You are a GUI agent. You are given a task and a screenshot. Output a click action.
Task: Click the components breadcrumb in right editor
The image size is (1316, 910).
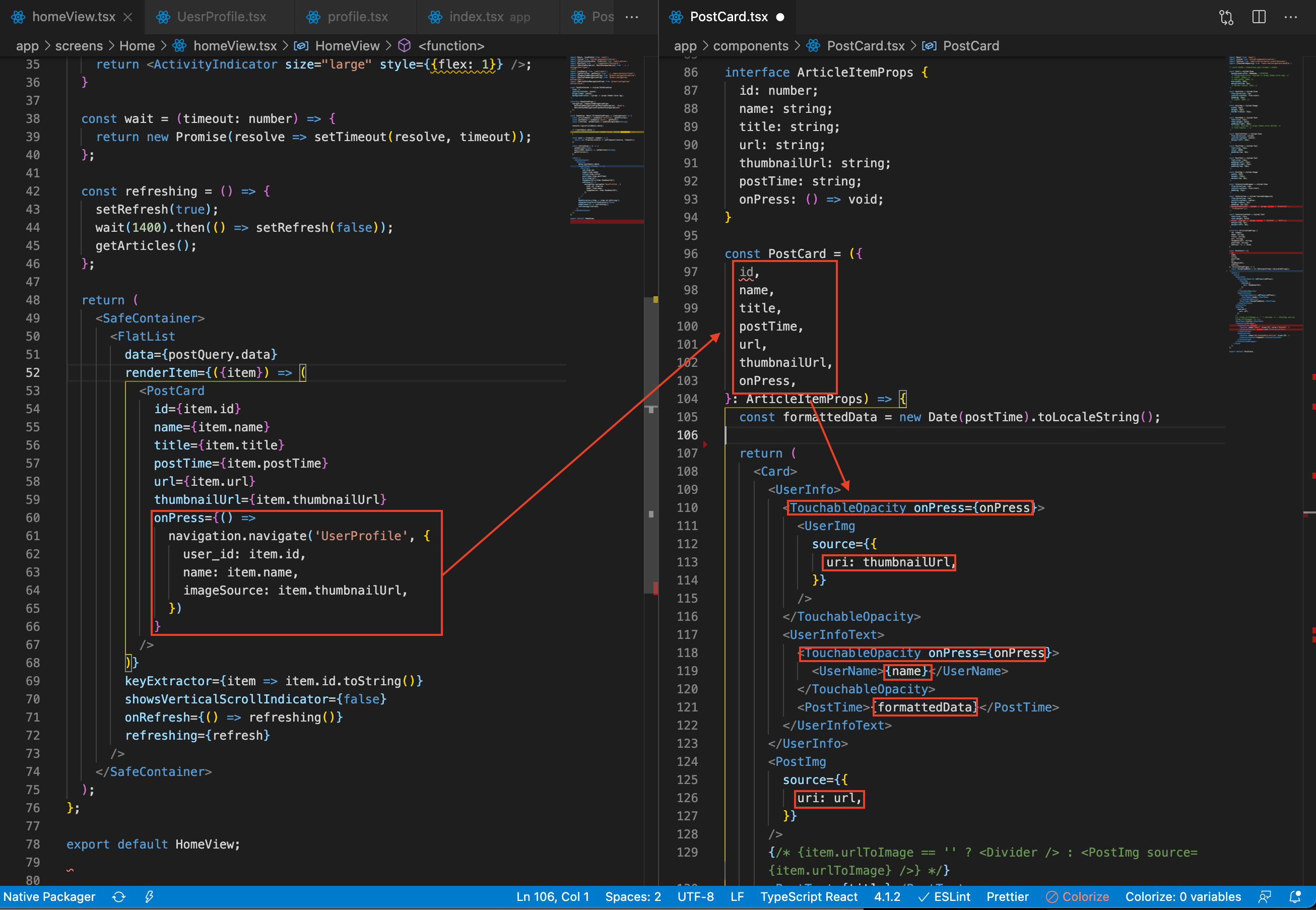pyautogui.click(x=750, y=46)
